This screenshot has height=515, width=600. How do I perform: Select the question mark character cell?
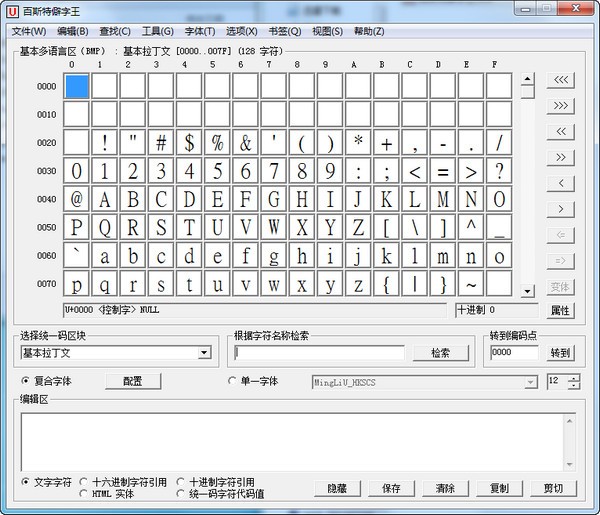click(x=499, y=171)
